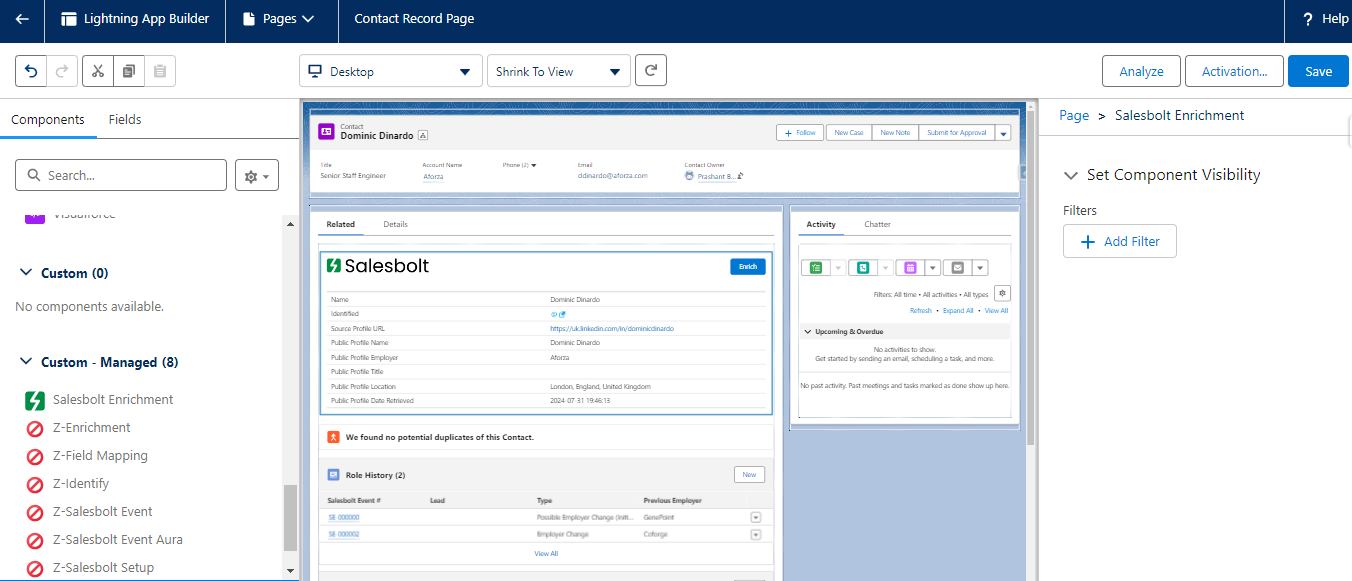Viewport: 1352px width, 581px height.
Task: Click the Analyze button
Action: pyautogui.click(x=1141, y=71)
